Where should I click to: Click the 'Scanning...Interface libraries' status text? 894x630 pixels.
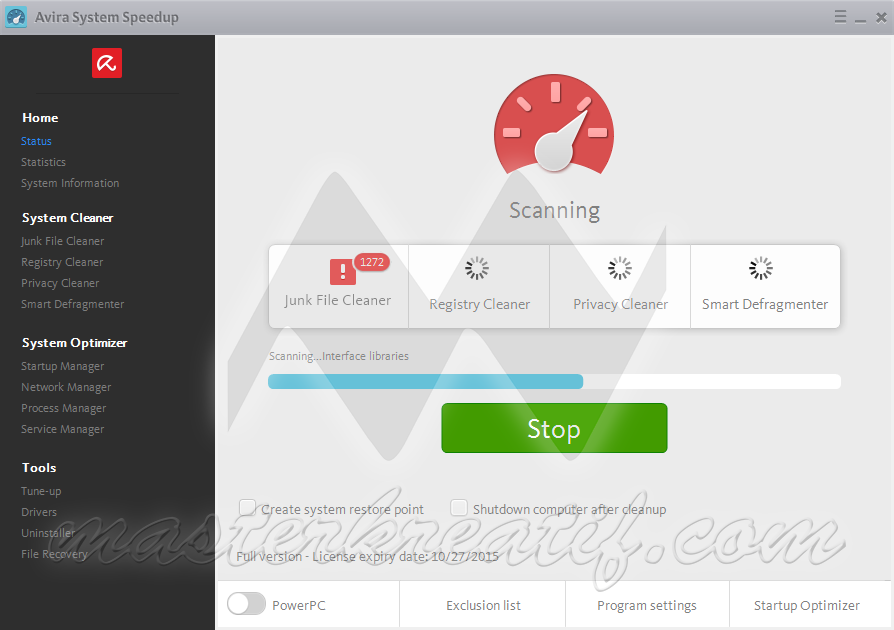(339, 356)
